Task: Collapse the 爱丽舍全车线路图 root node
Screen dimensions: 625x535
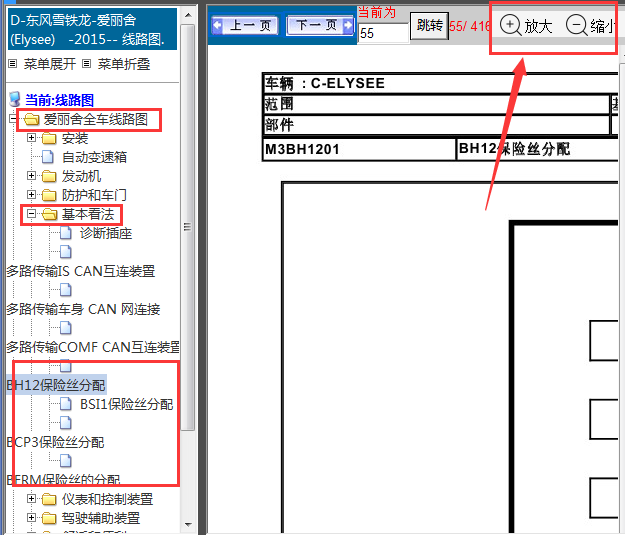Action: coord(13,119)
